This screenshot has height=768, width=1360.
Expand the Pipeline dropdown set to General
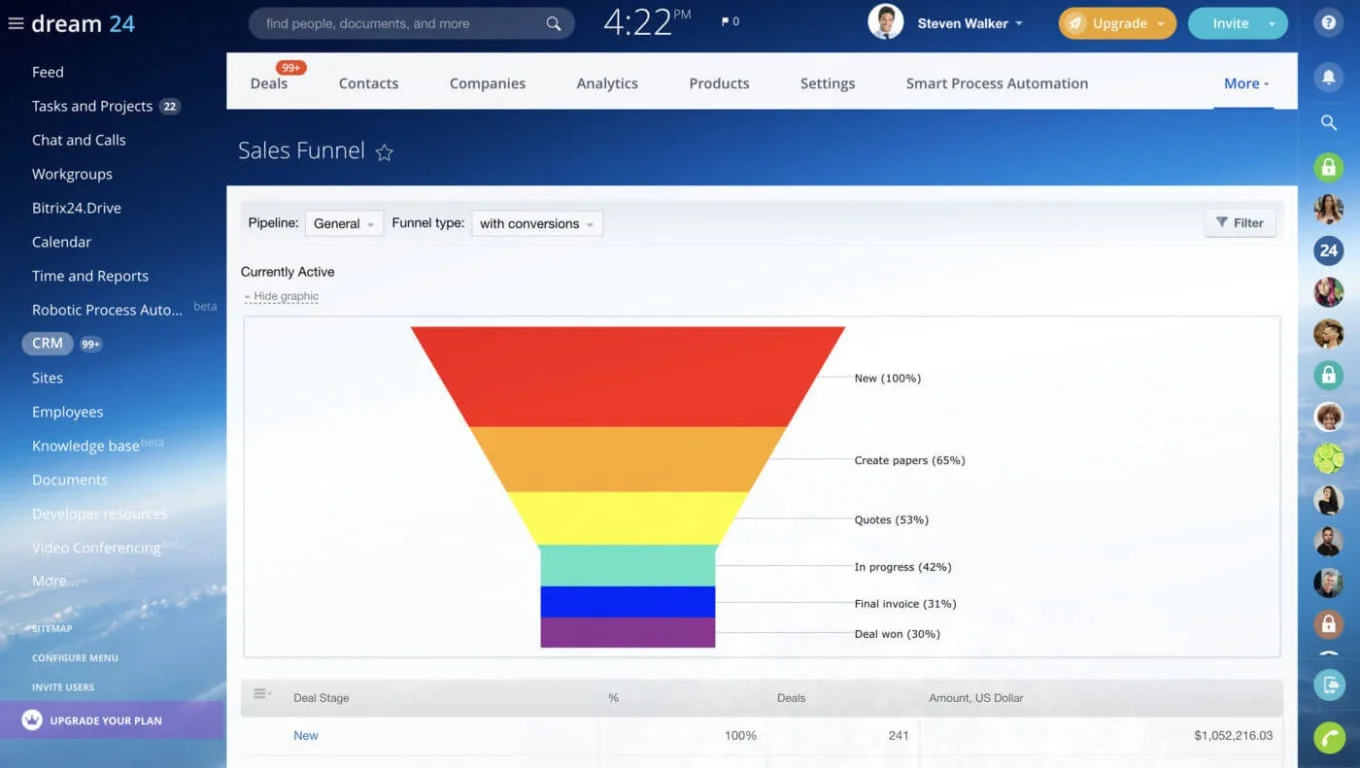tap(344, 223)
